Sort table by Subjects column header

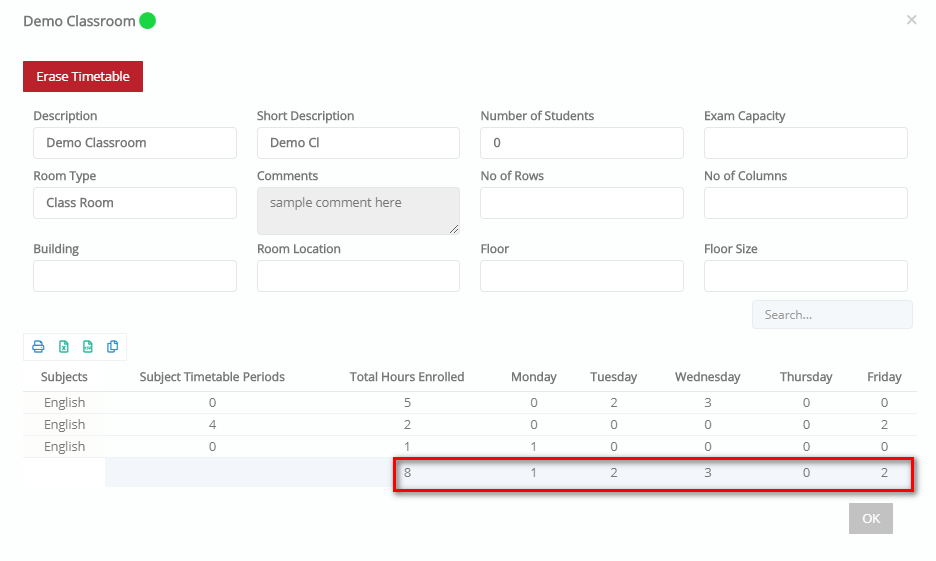(64, 377)
